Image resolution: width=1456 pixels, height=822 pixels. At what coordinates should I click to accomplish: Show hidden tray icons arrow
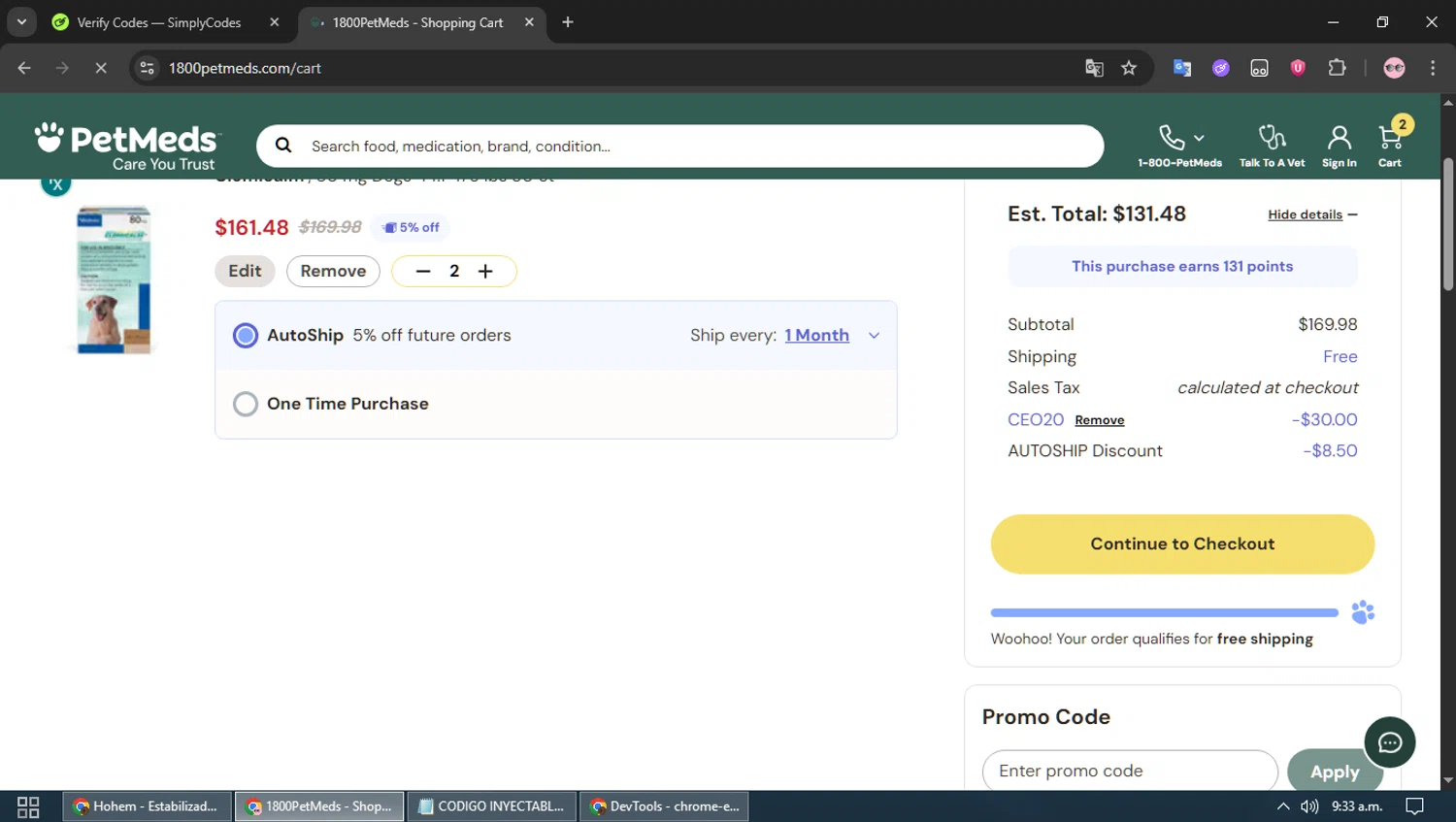click(1283, 806)
